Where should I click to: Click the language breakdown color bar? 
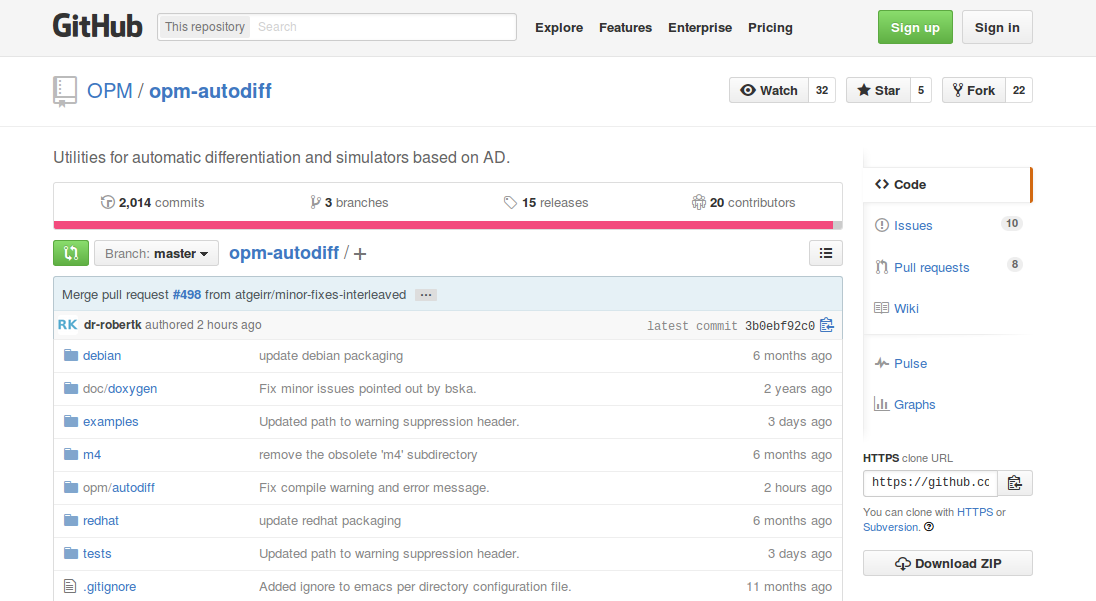pos(447,225)
